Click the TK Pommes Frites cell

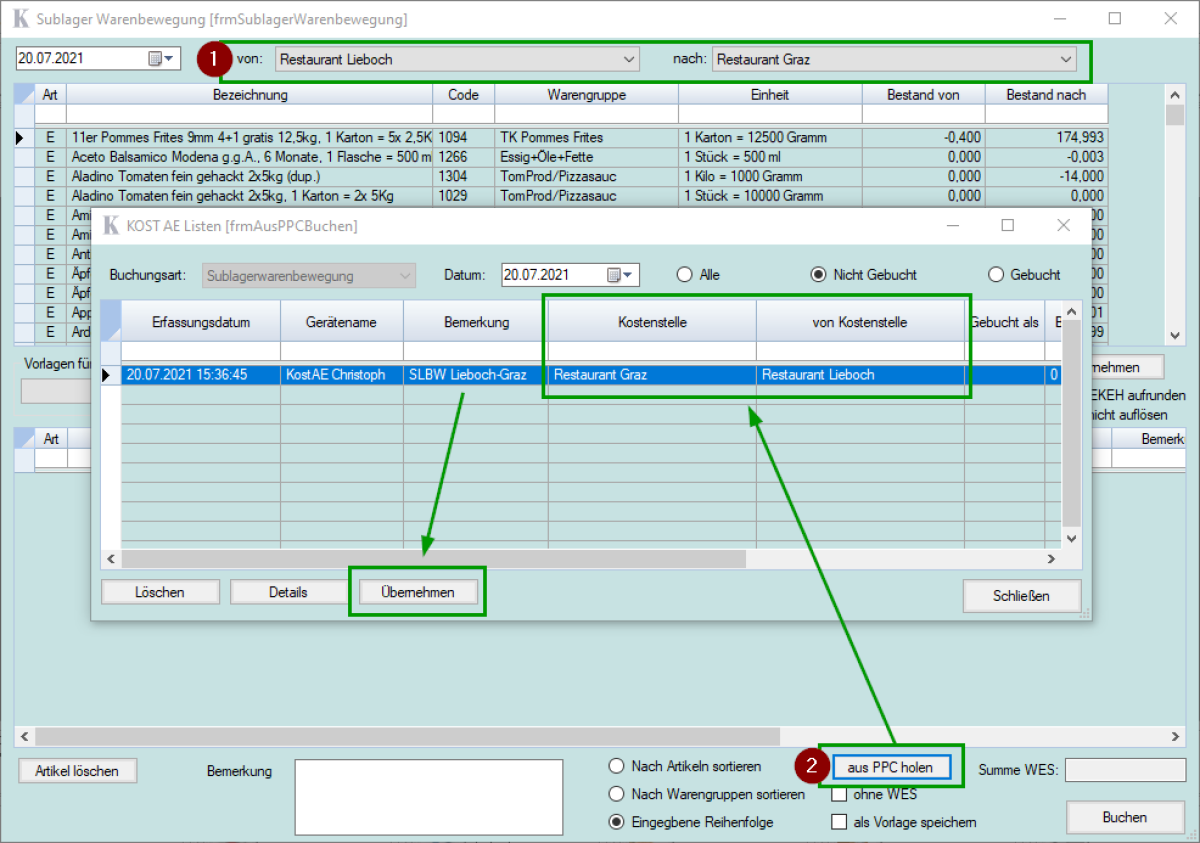tap(586, 137)
